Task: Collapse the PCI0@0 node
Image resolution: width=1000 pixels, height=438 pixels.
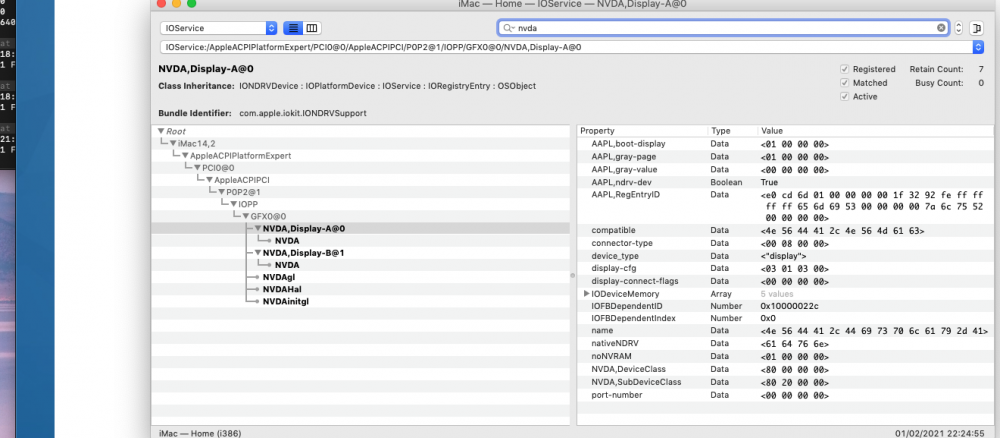Action: (197, 168)
